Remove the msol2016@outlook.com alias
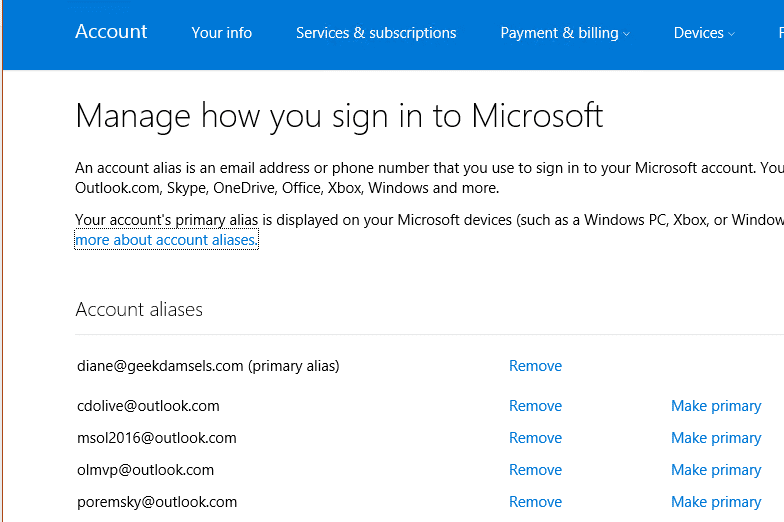 536,438
